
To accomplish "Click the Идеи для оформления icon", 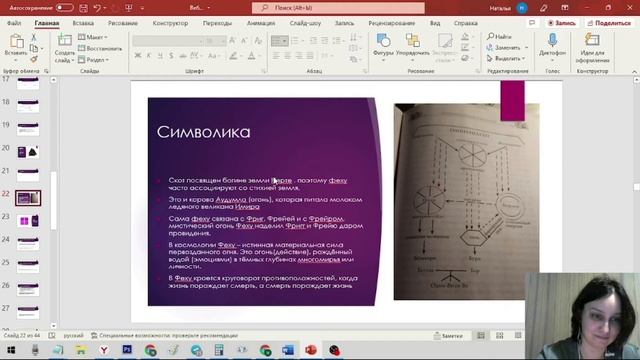I will 592,40.
